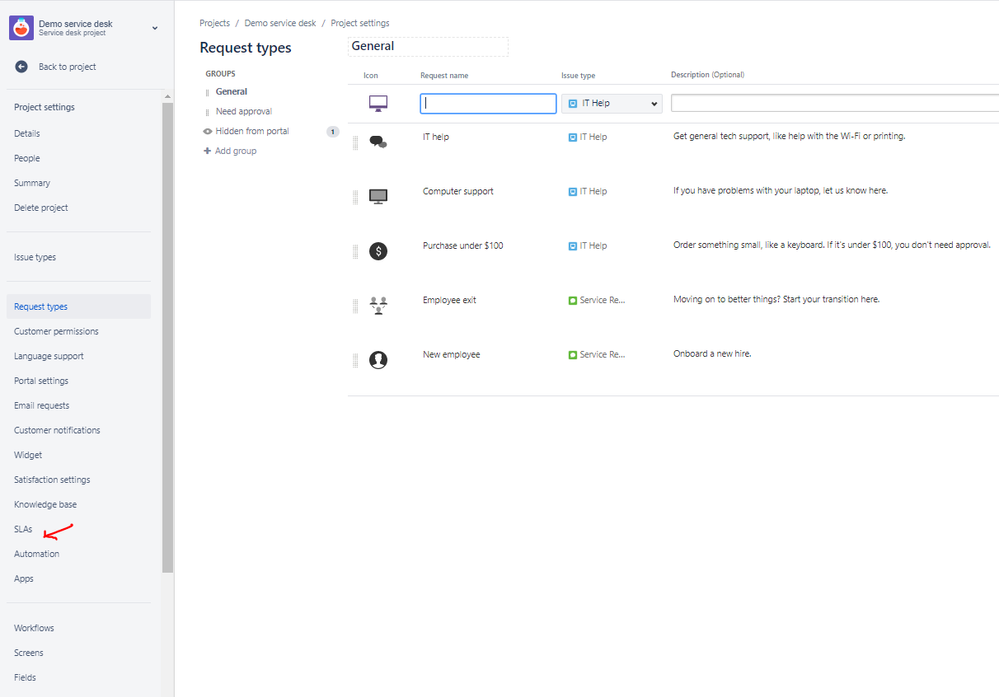Click IT Help issue type of Computer support
Viewport: 999px width, 697px height.
[587, 191]
